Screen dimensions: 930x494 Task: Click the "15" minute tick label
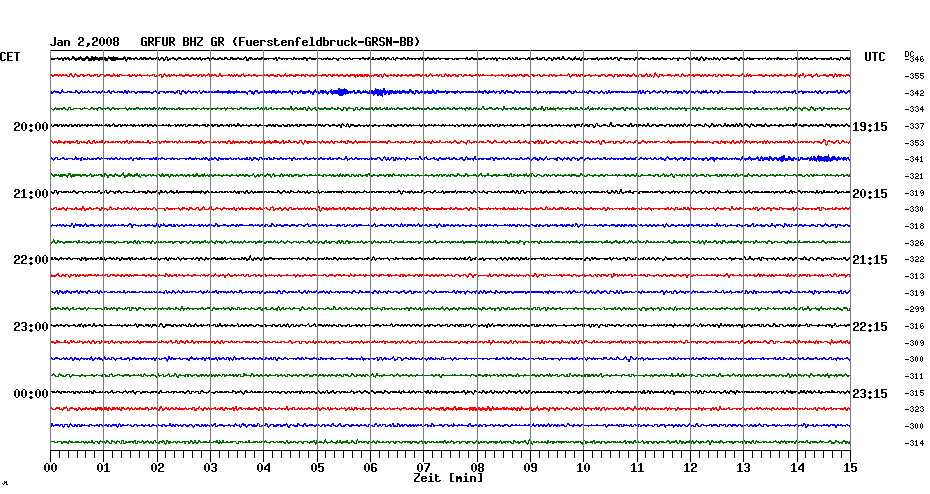(x=850, y=468)
